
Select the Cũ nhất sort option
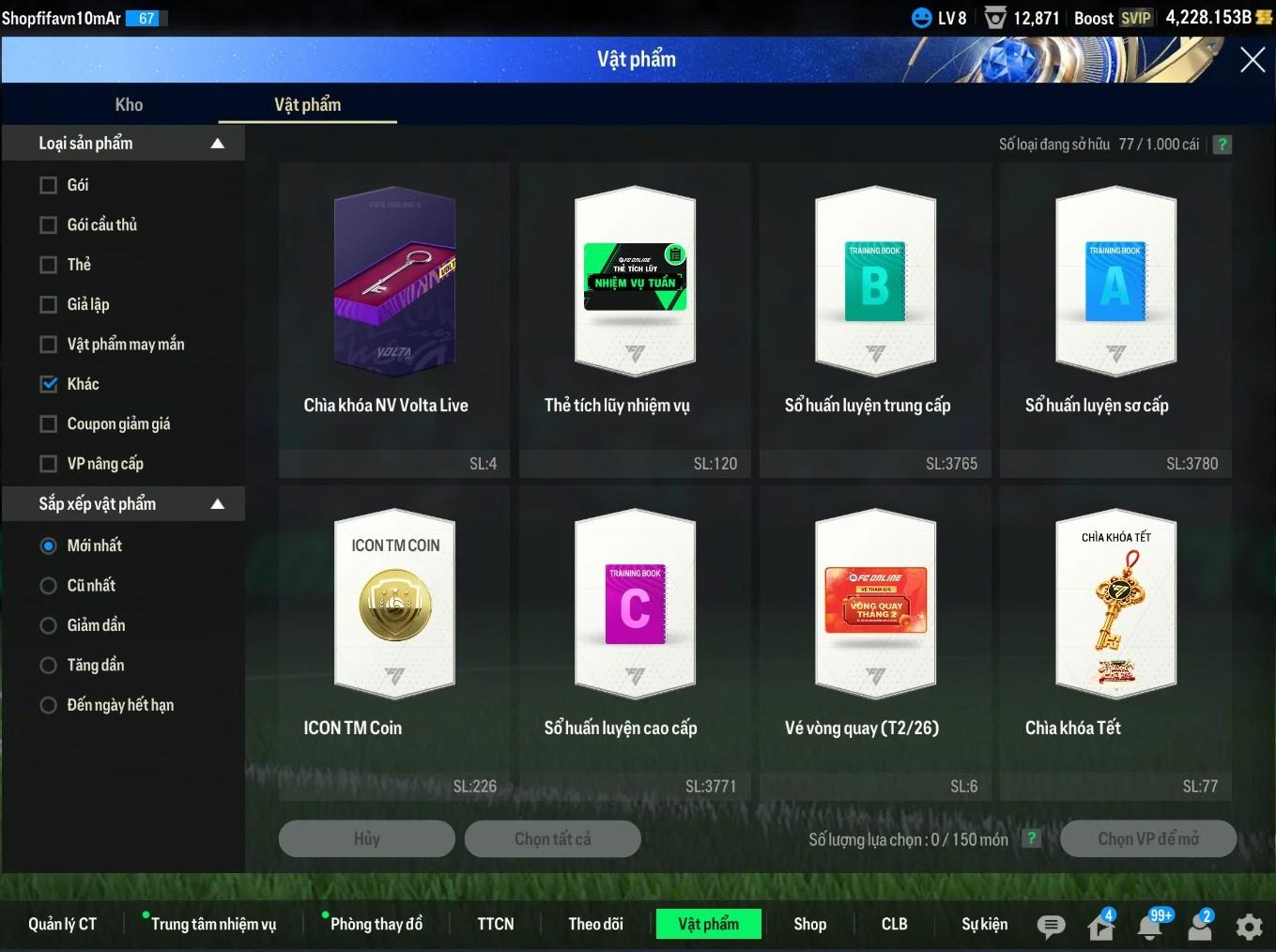point(49,586)
